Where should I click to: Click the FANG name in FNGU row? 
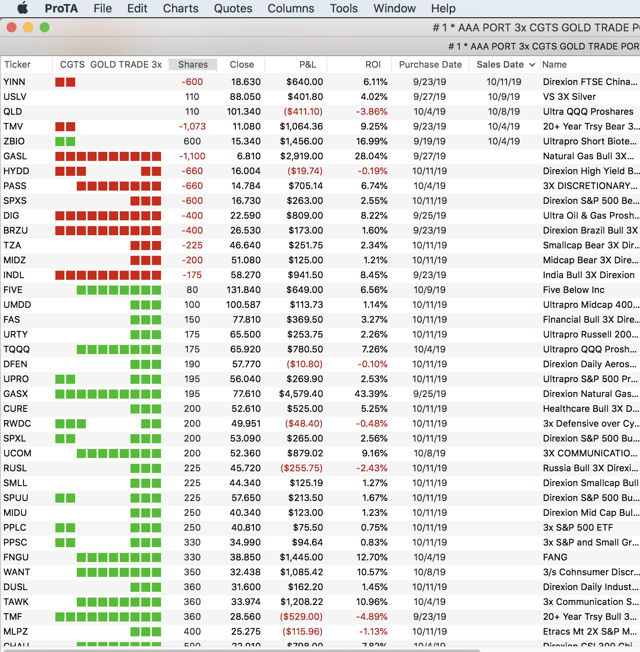555,557
